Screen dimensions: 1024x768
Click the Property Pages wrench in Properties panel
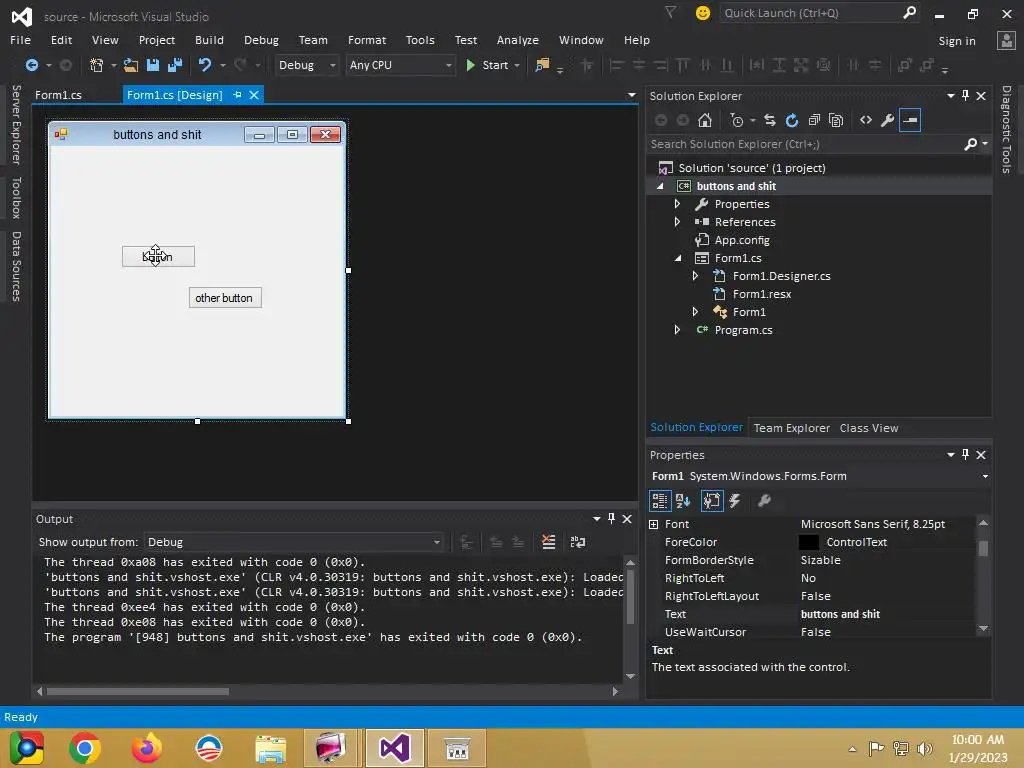click(x=763, y=501)
